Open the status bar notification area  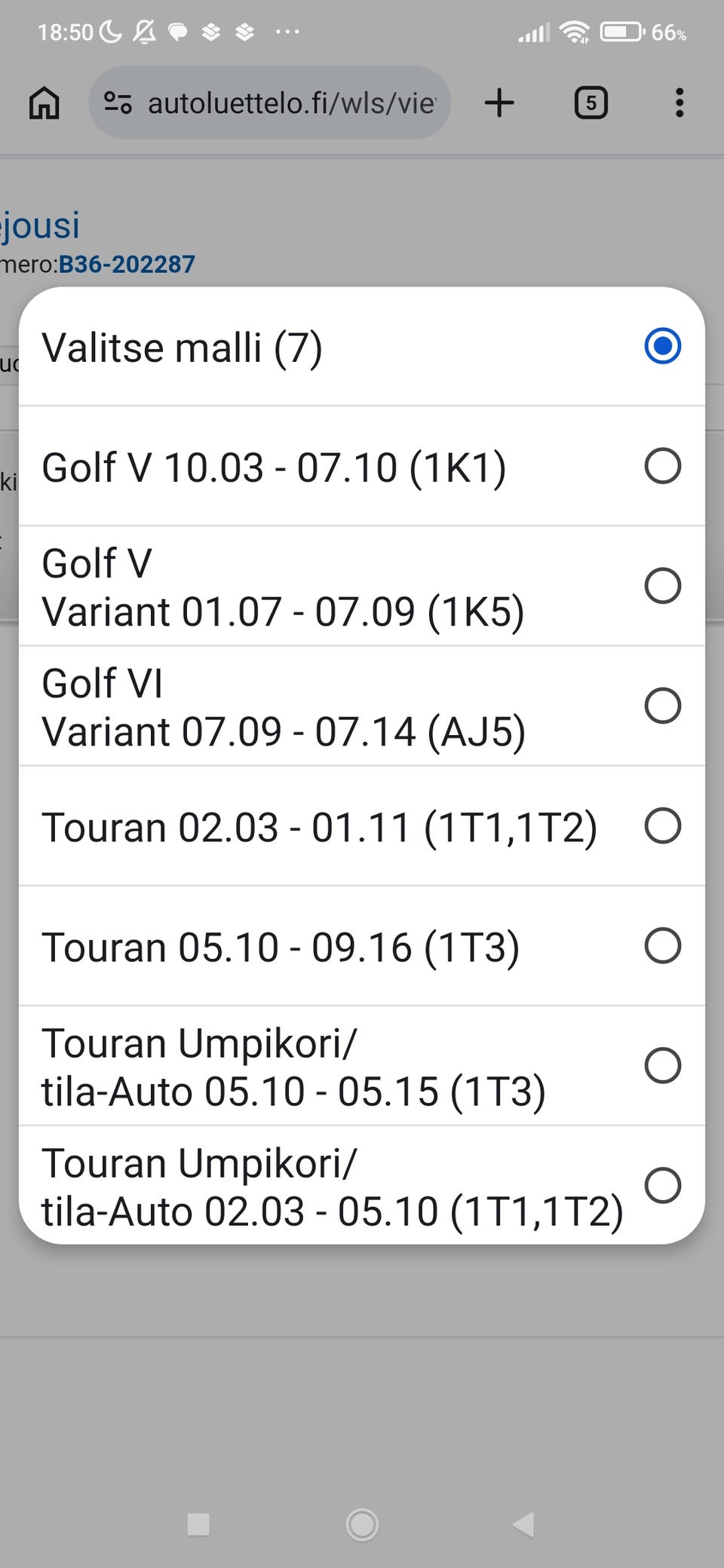coord(362,32)
